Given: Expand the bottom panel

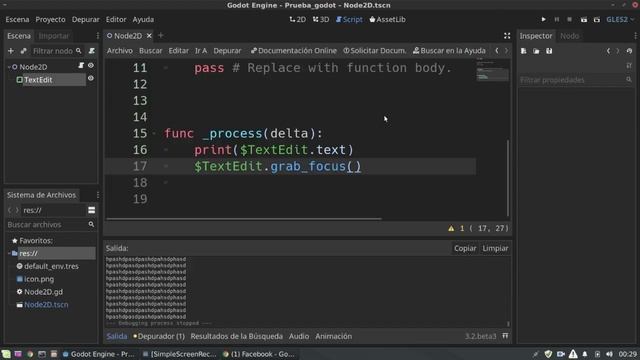Looking at the screenshot, I should coord(505,336).
